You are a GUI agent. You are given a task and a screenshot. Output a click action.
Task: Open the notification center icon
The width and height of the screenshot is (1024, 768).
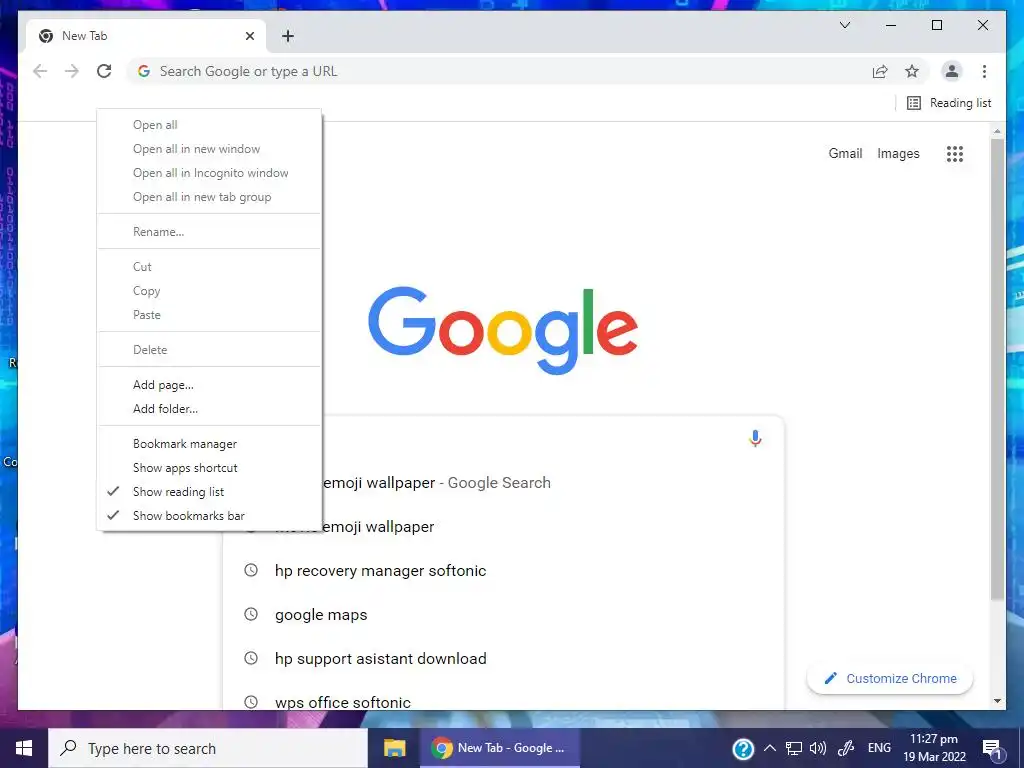(993, 749)
